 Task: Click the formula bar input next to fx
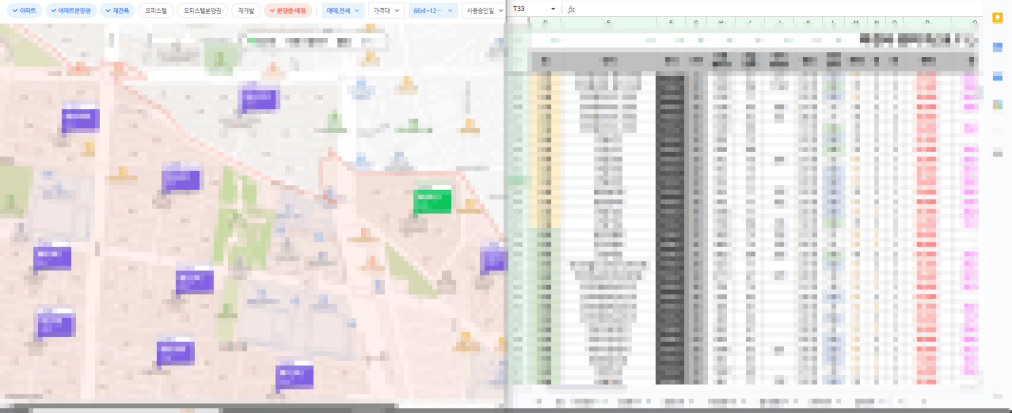click(x=778, y=9)
